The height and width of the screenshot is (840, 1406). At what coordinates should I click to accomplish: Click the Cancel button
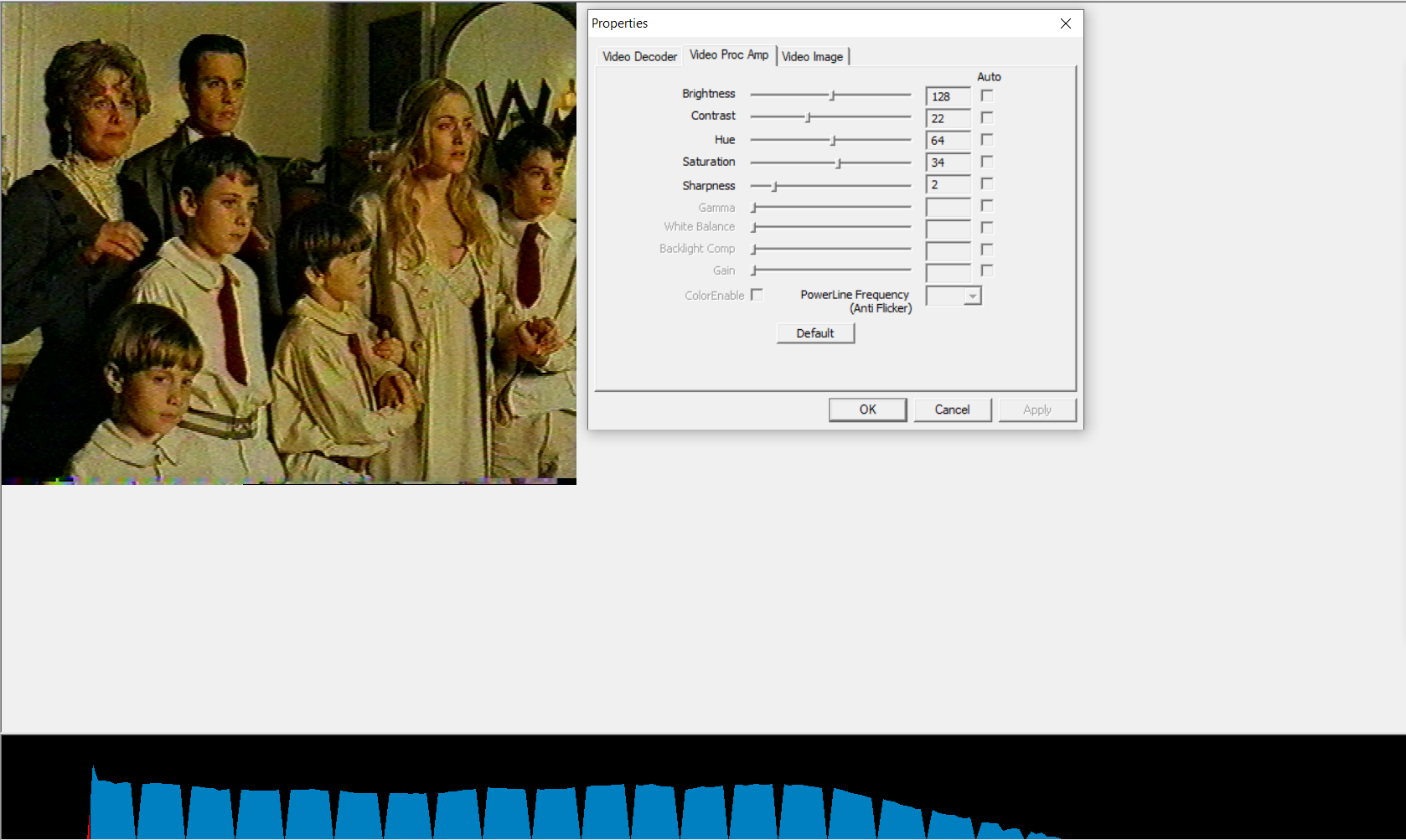tap(953, 410)
